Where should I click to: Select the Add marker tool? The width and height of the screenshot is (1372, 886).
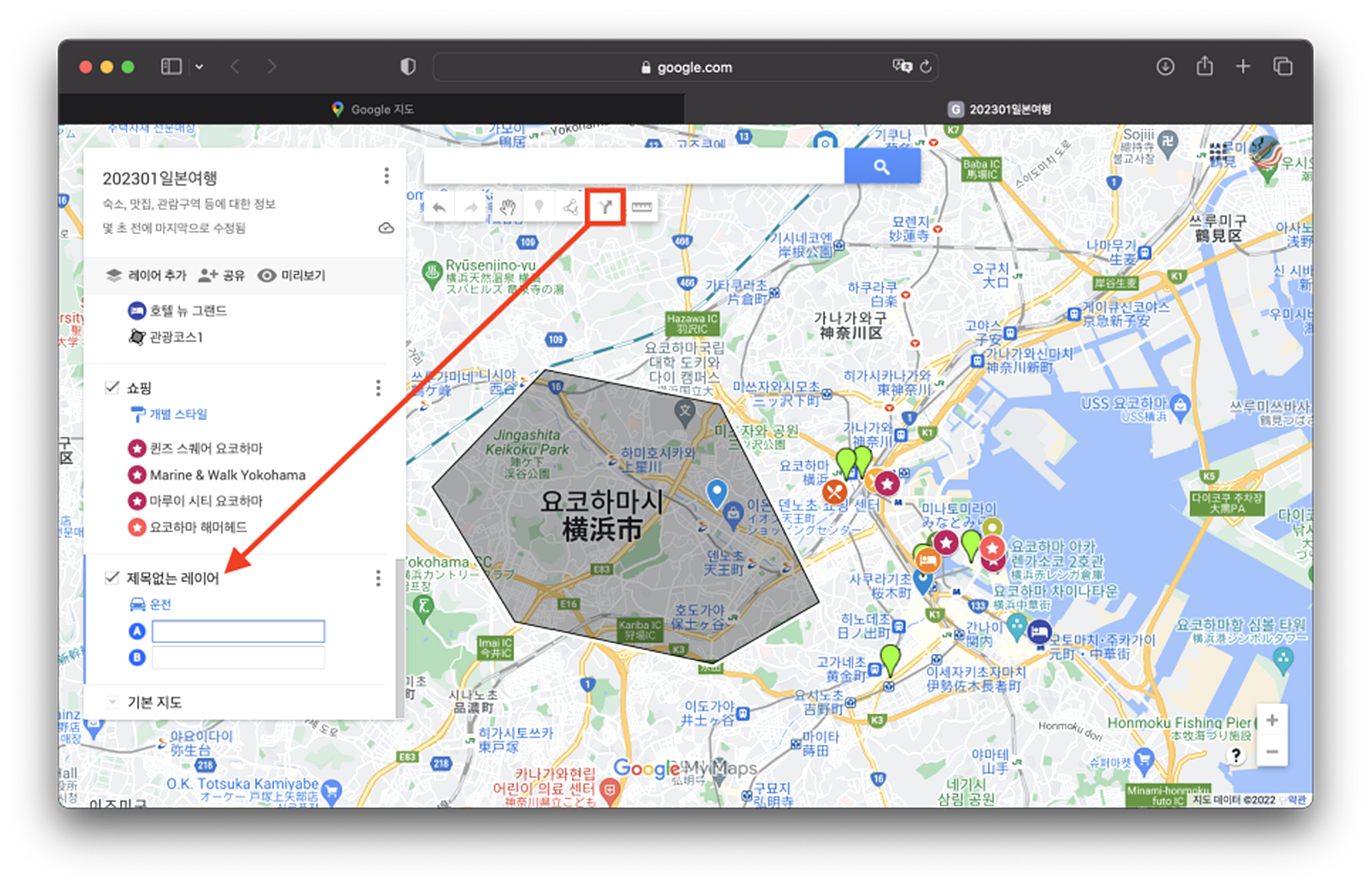point(540,208)
